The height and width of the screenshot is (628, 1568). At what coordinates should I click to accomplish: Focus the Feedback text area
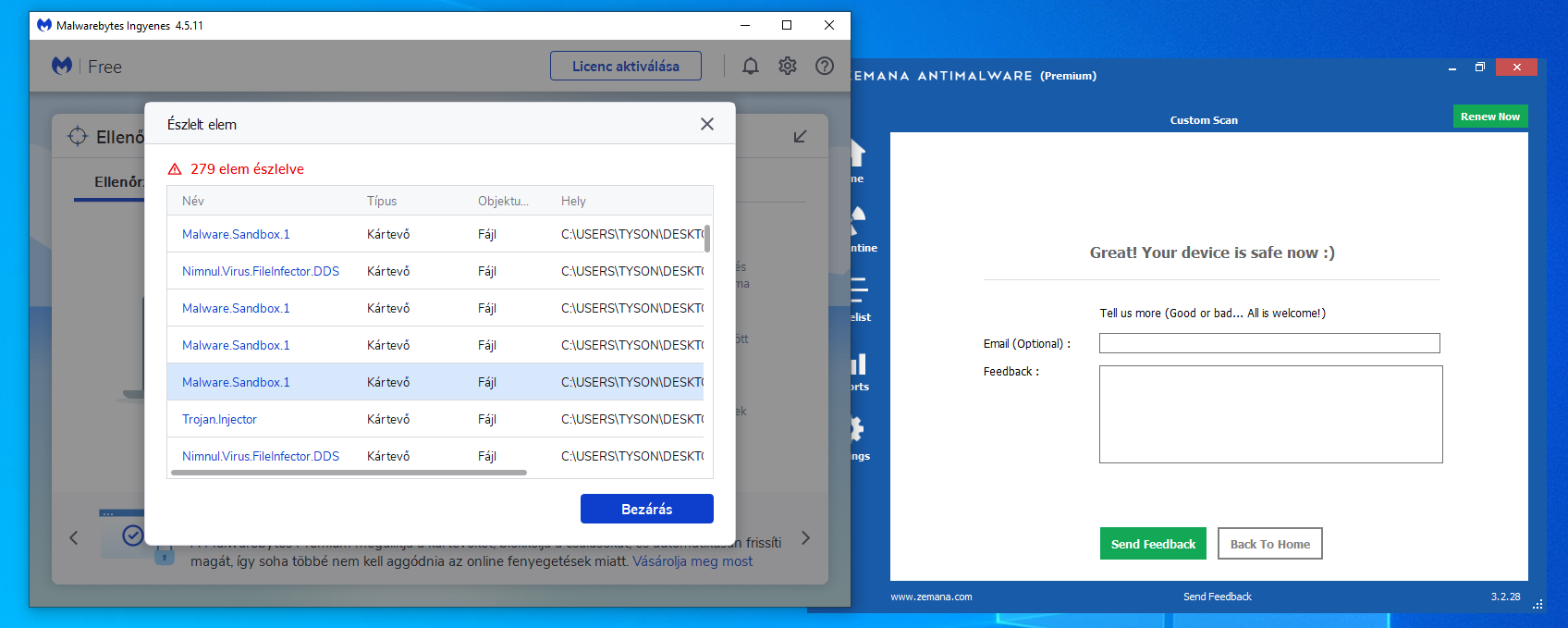click(1270, 414)
